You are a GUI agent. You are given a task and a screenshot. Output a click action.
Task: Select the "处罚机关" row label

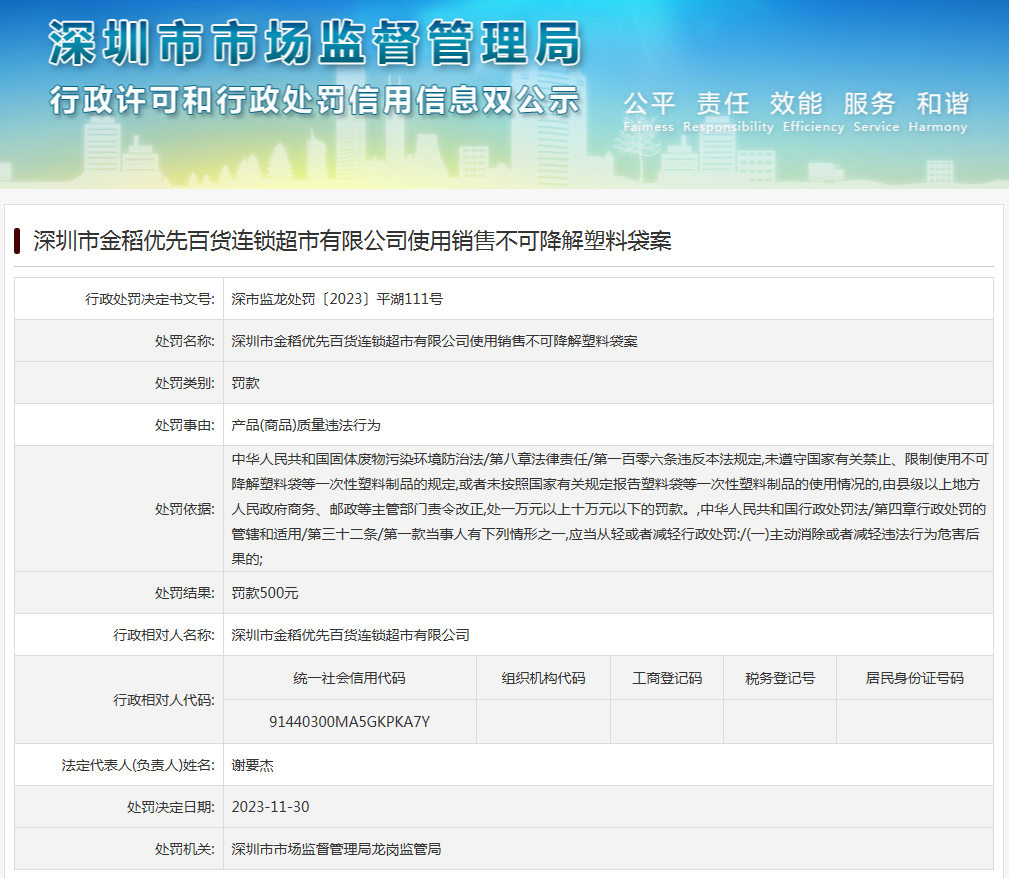(x=185, y=849)
